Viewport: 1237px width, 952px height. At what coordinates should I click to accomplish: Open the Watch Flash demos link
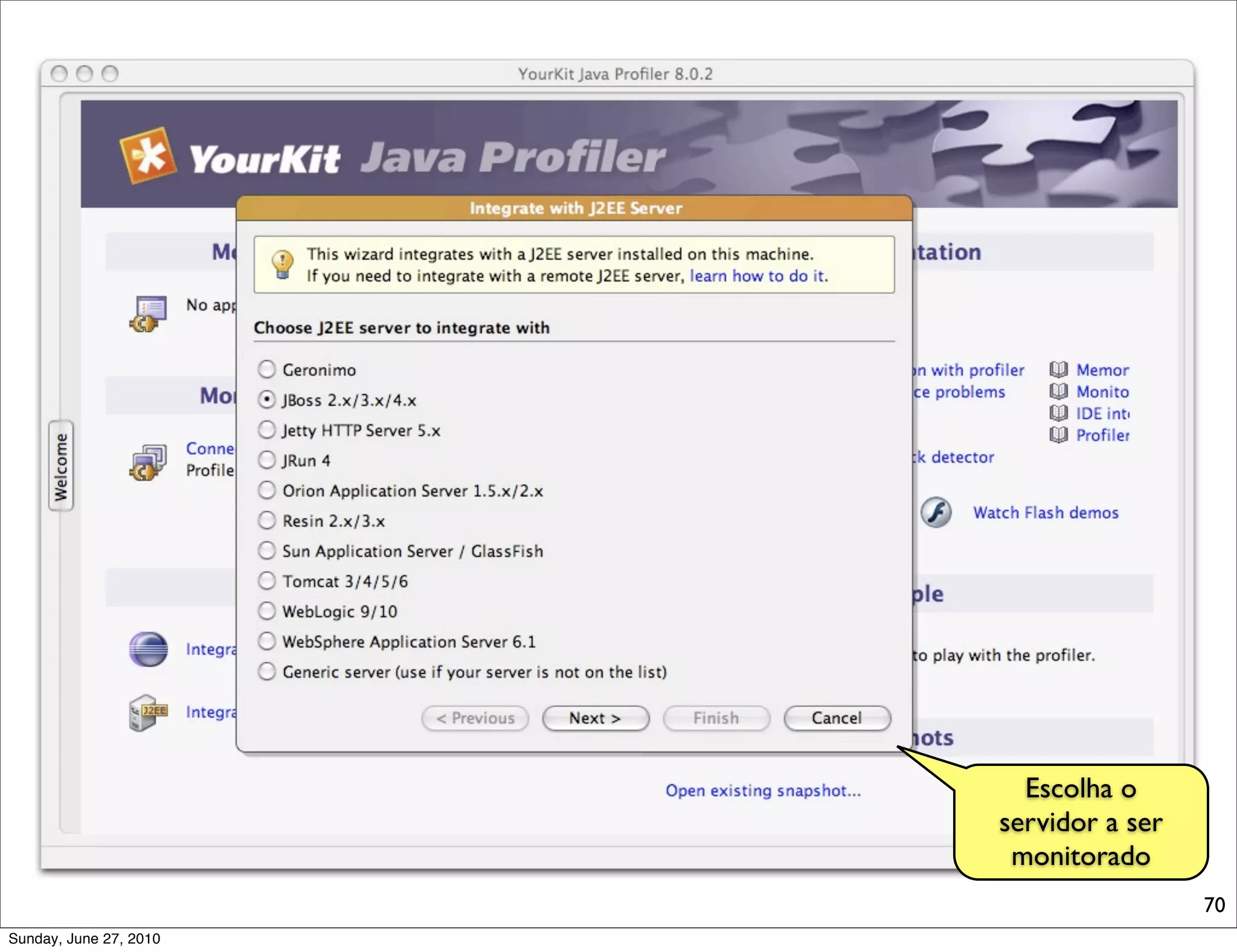(1045, 512)
